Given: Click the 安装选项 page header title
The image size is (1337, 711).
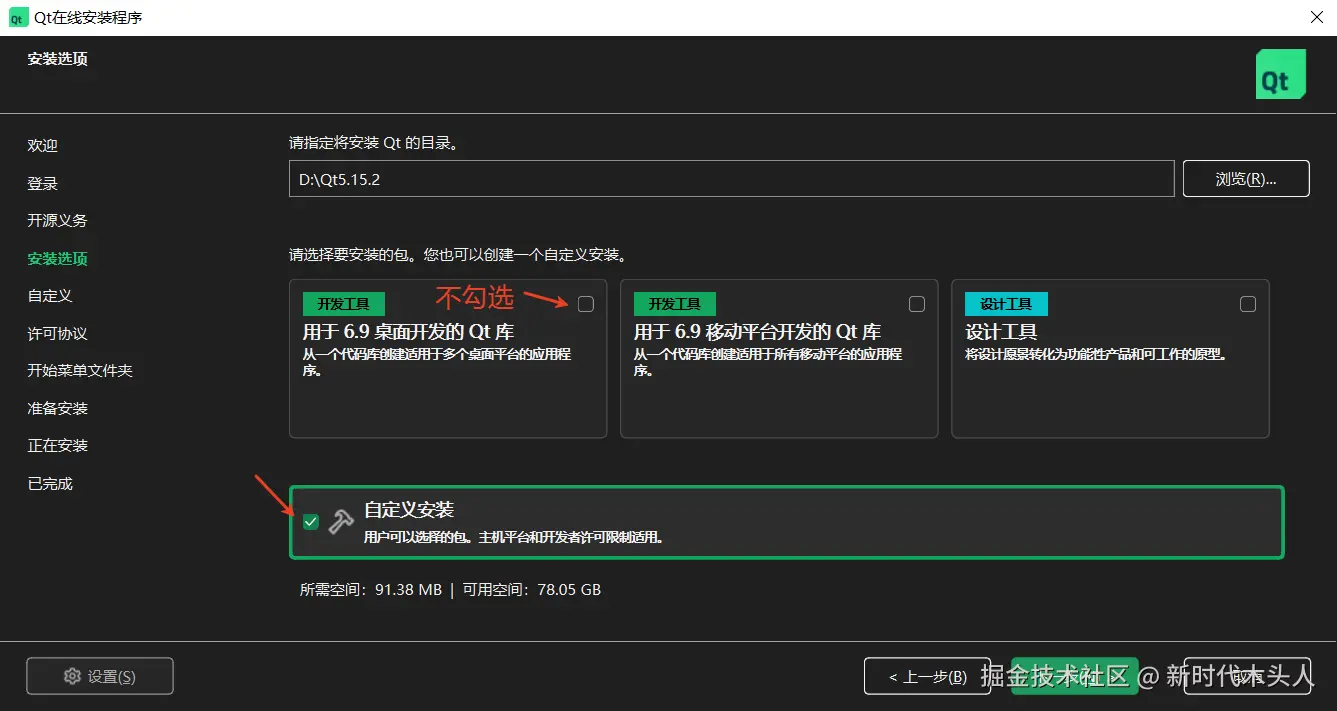Looking at the screenshot, I should [57, 59].
